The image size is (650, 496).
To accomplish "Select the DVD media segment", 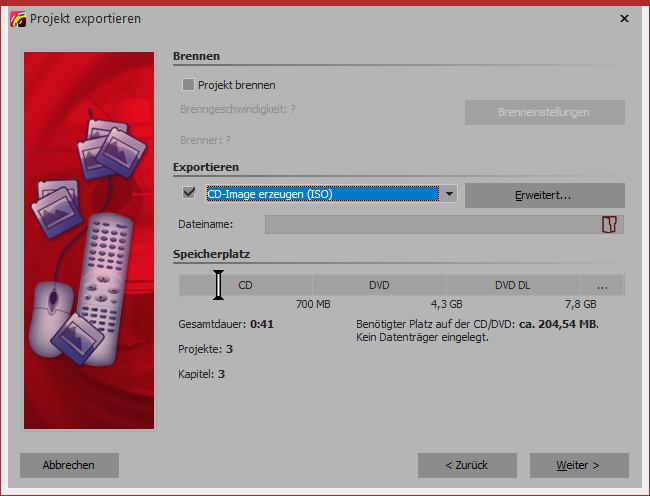I will coord(379,285).
